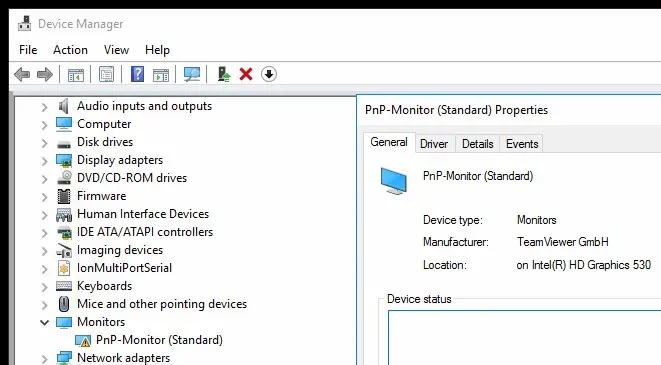The height and width of the screenshot is (365, 661).
Task: Click the Firmware chip icon
Action: click(x=64, y=196)
